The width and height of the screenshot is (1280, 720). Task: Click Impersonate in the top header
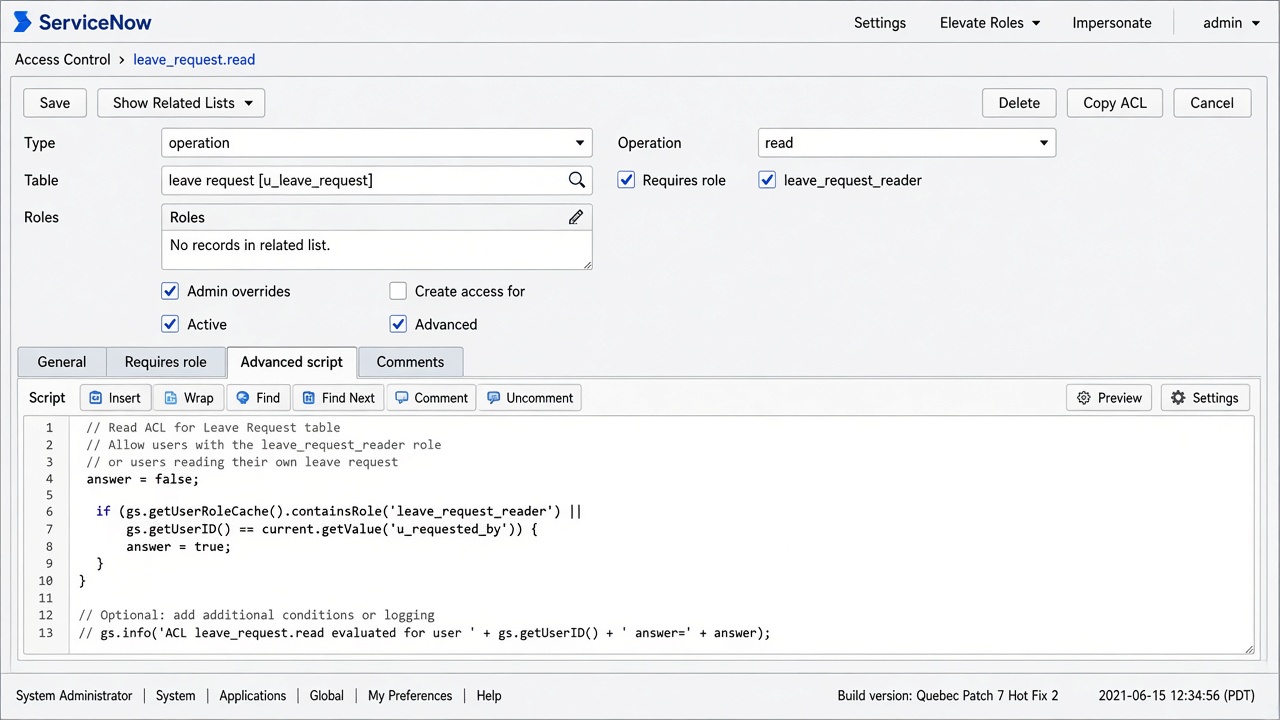[x=1112, y=23]
